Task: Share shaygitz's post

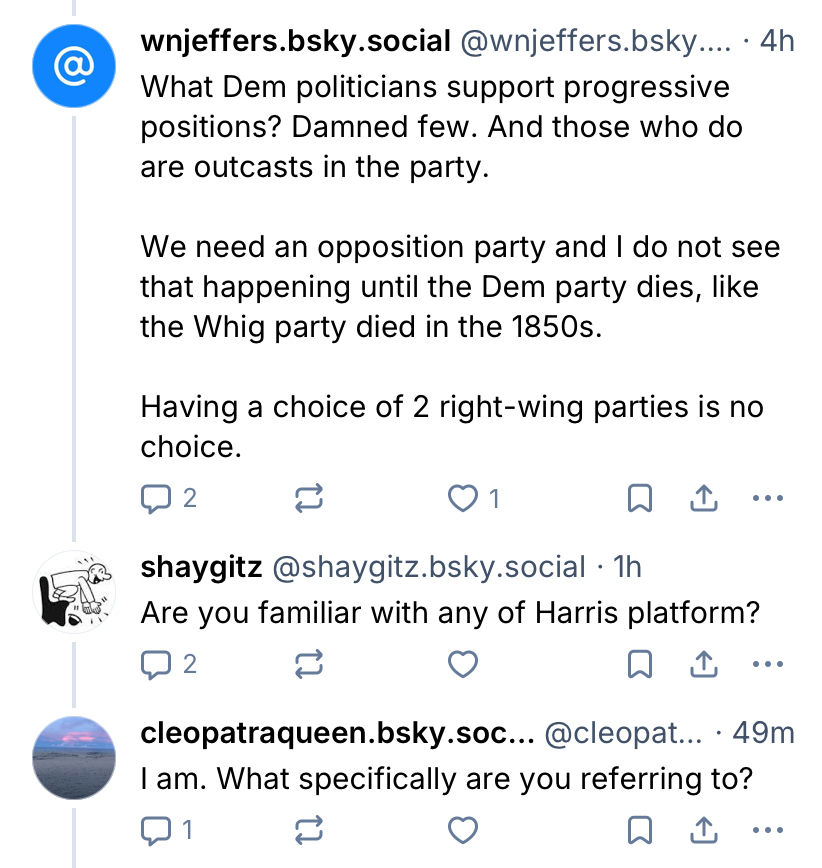Action: 704,663
